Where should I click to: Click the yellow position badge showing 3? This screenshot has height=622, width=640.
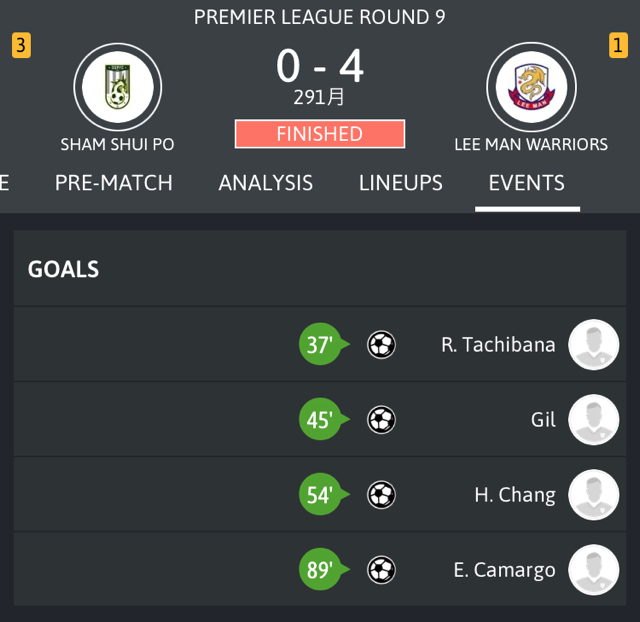point(21,46)
